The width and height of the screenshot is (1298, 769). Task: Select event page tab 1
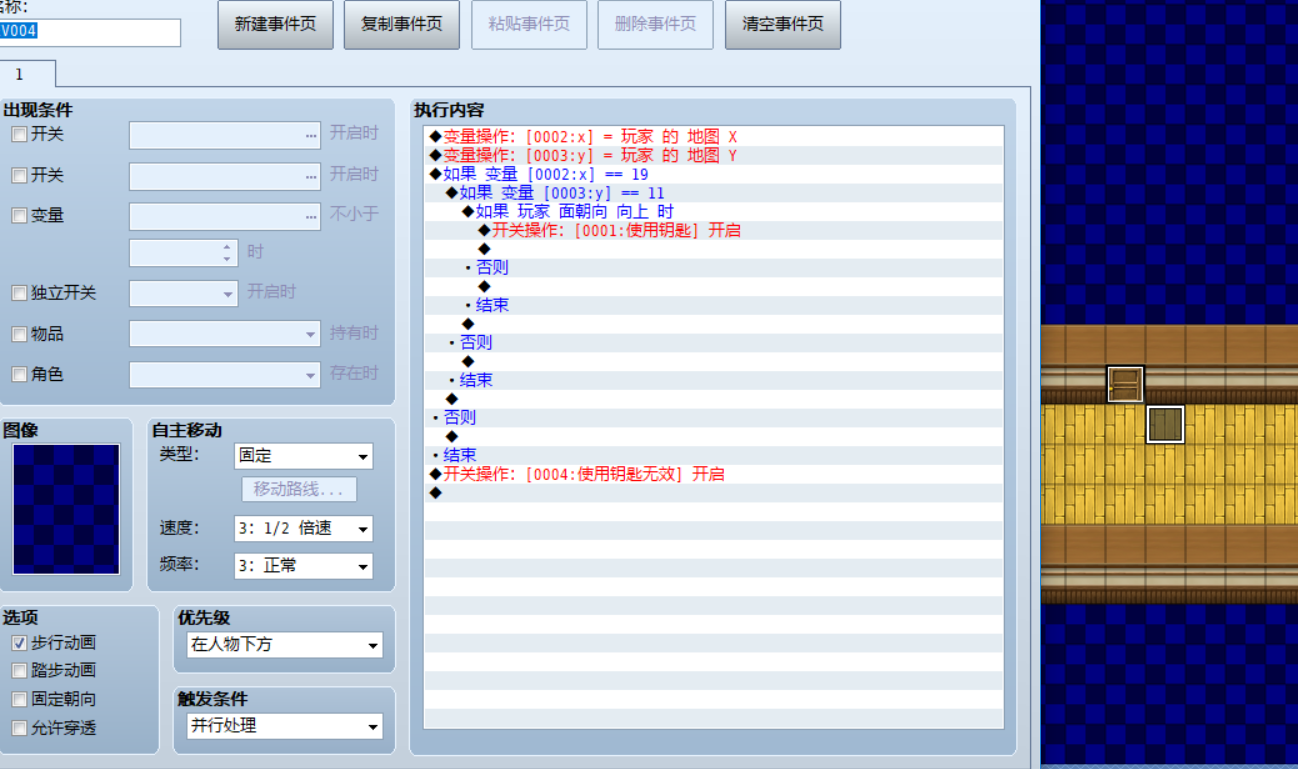[28, 74]
